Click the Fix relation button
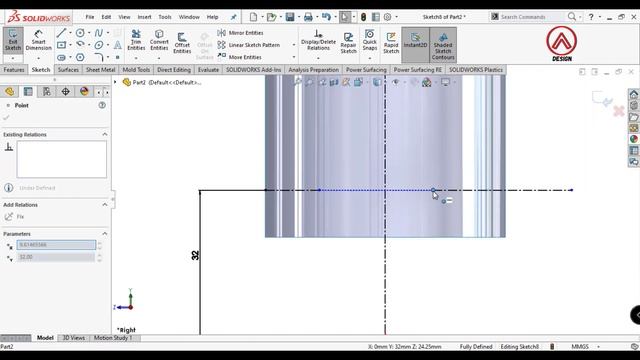 (15, 217)
